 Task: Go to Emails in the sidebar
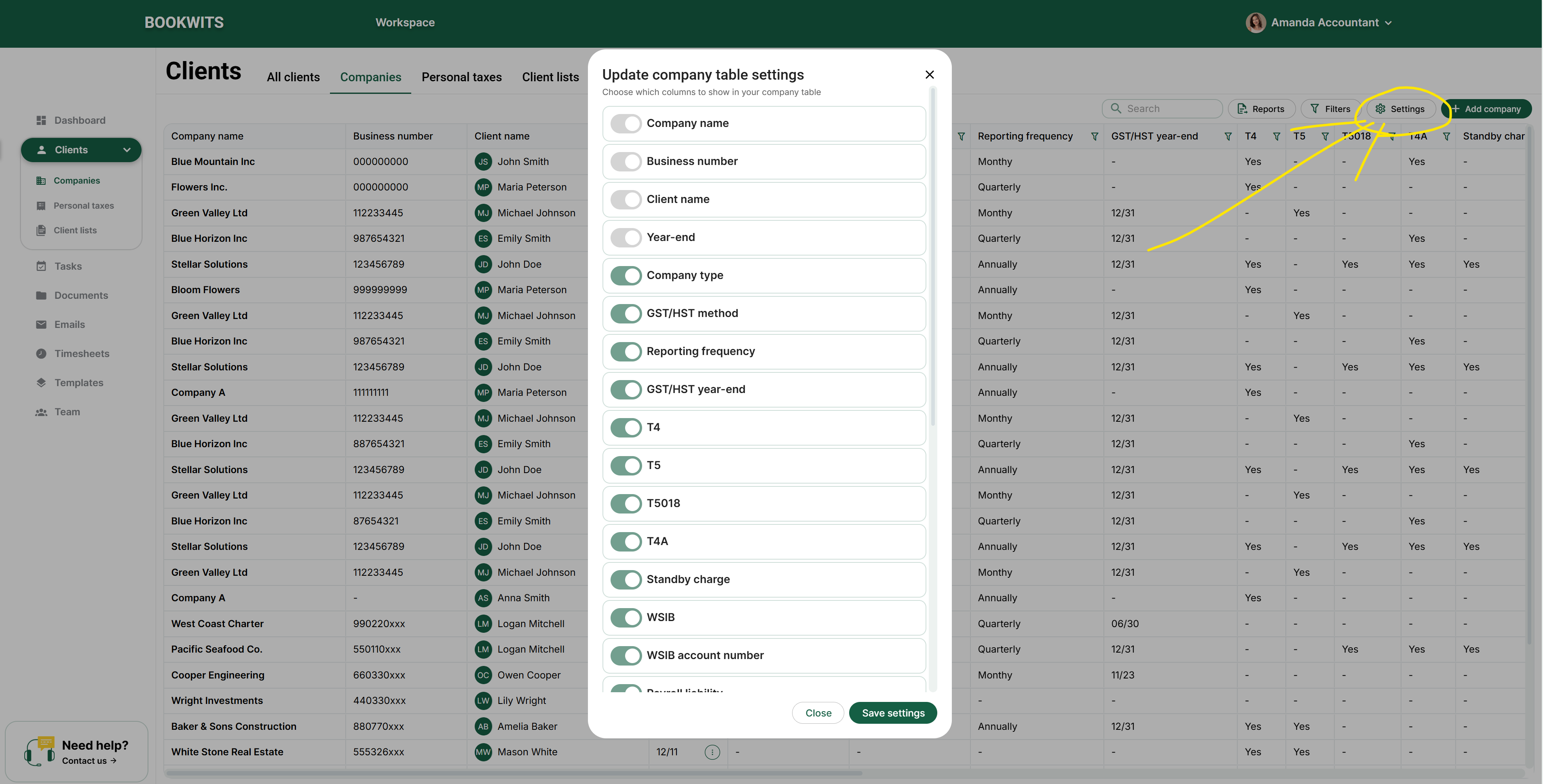pos(61,325)
